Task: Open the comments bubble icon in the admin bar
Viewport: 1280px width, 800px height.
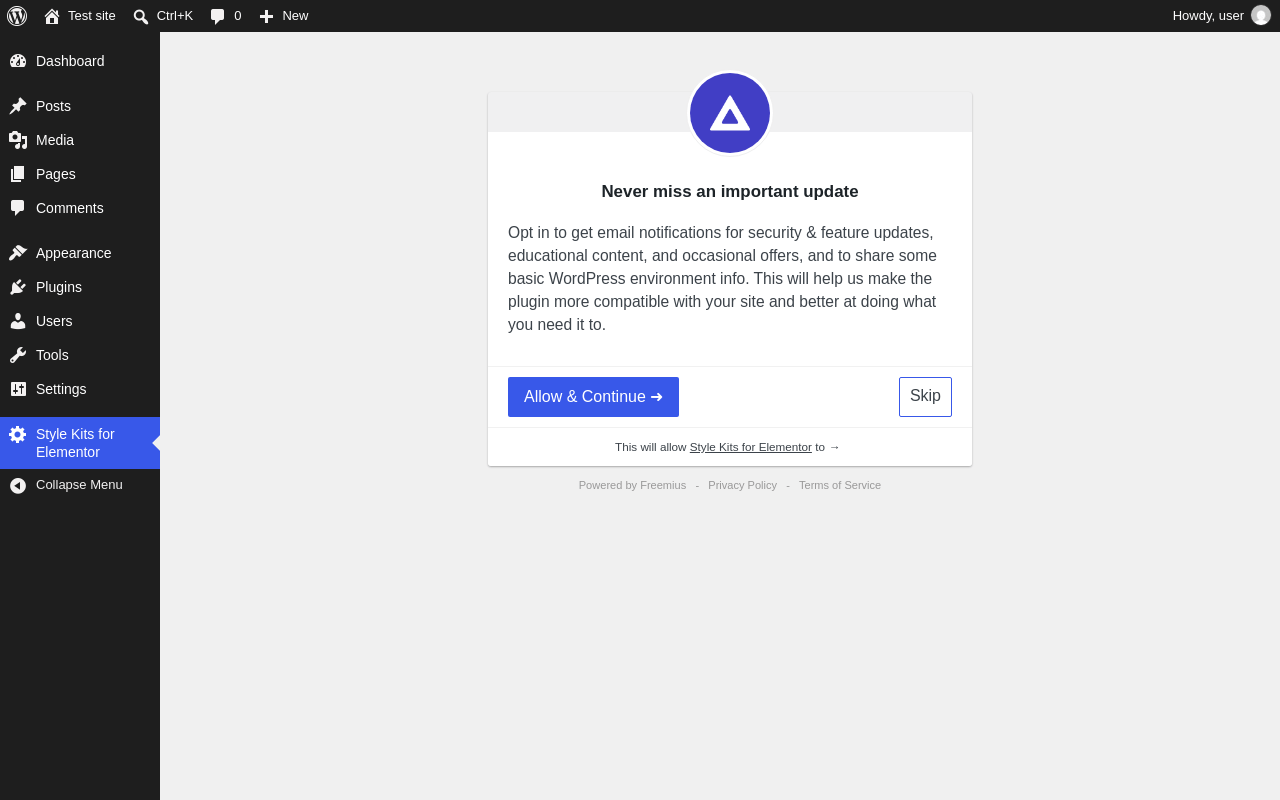Action: click(217, 16)
